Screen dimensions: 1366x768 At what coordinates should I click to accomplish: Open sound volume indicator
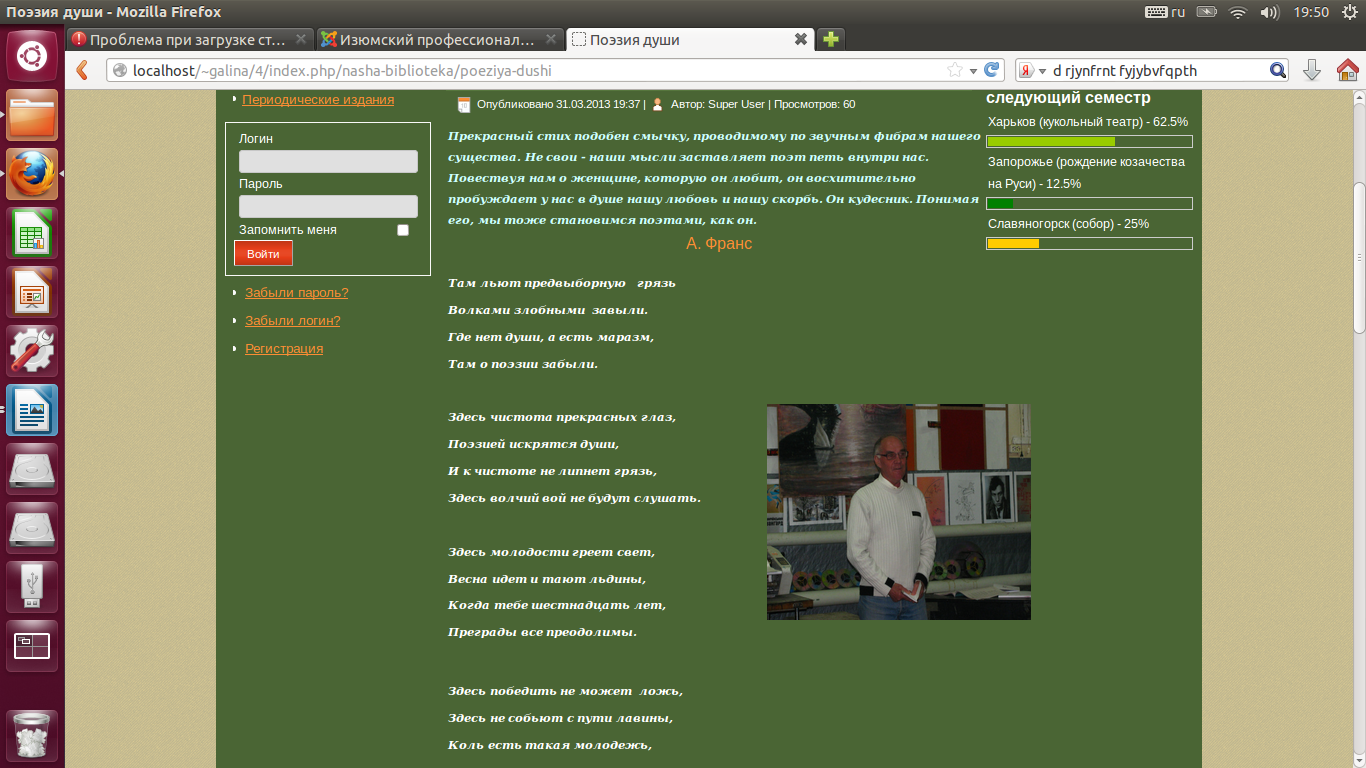pos(1270,12)
